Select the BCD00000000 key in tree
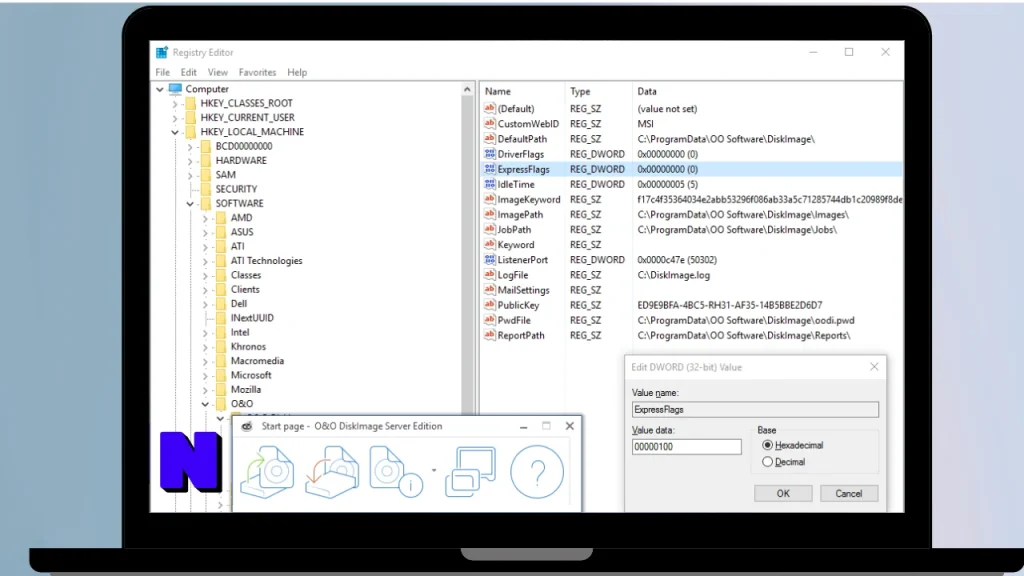The image size is (1024, 576). click(244, 146)
